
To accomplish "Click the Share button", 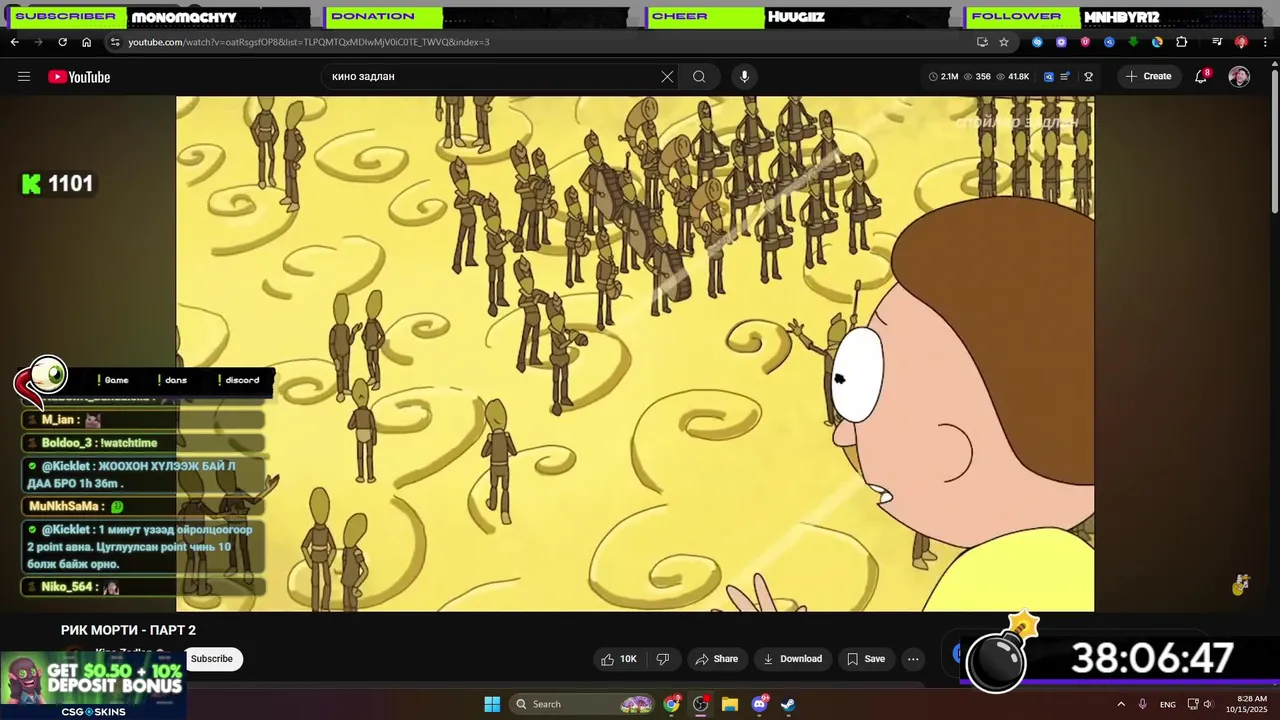I will pyautogui.click(x=716, y=659).
